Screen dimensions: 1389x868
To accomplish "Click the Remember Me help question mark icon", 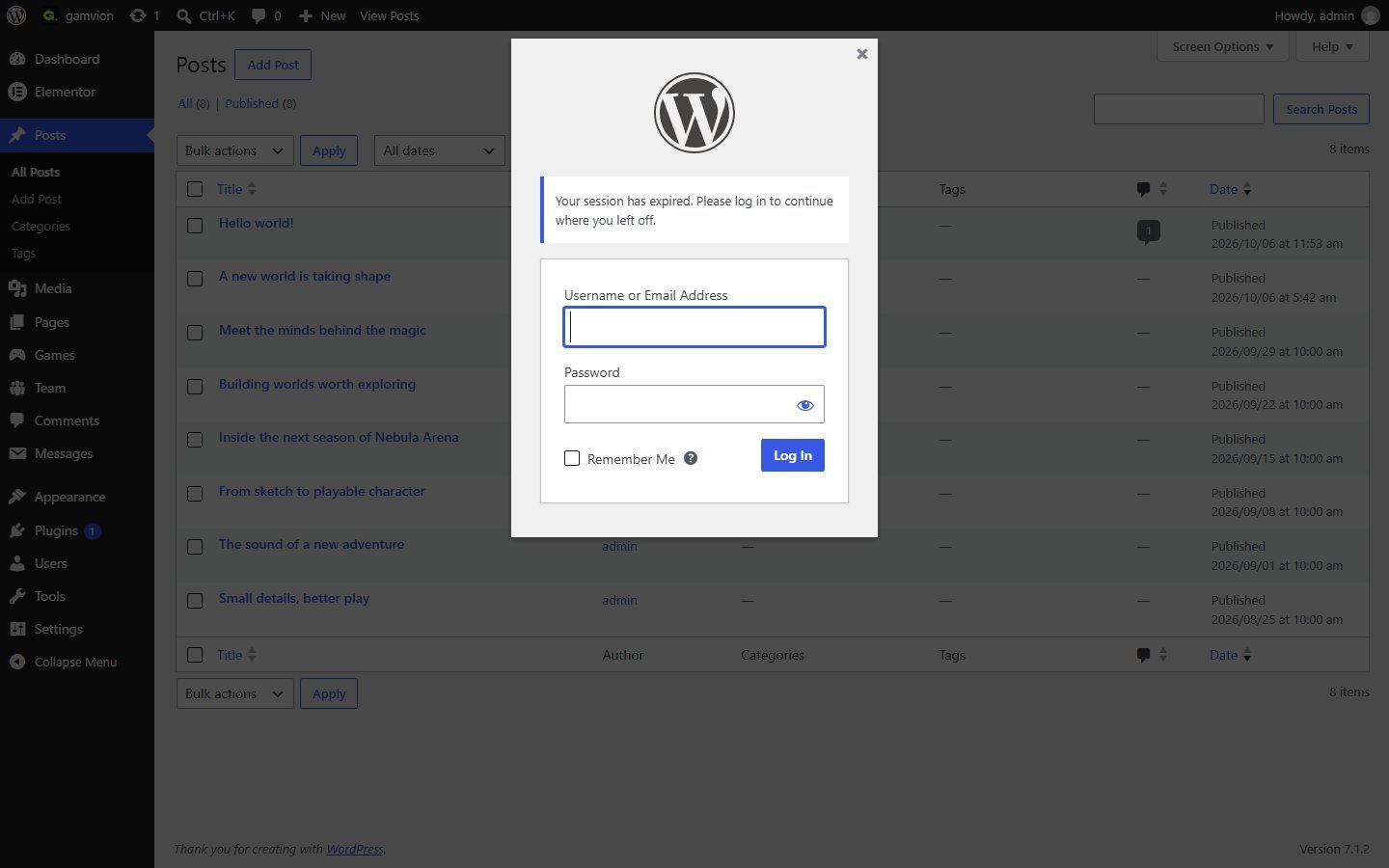I will 691,458.
